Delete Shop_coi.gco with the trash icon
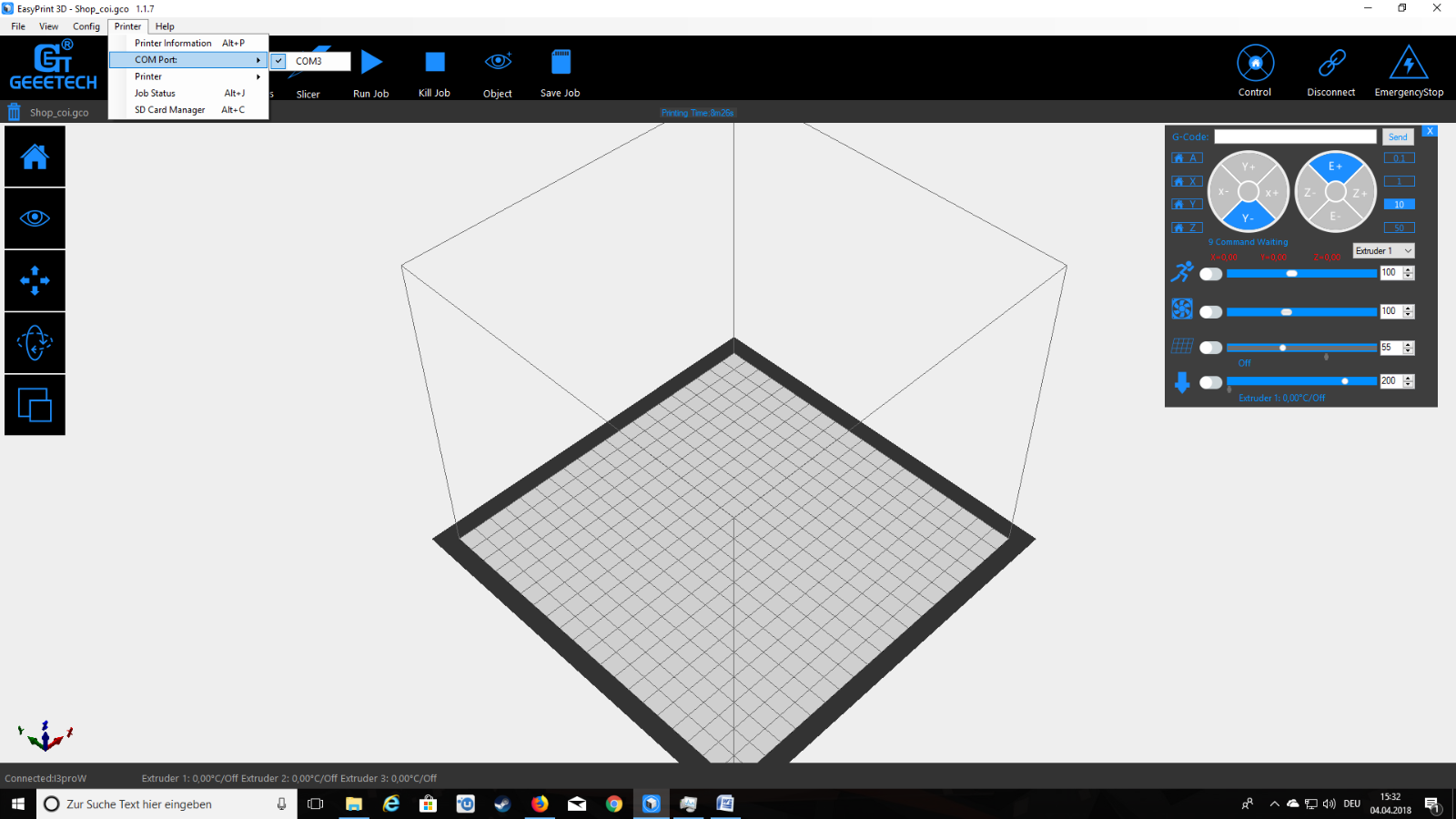This screenshot has width=1456, height=819. 14,112
